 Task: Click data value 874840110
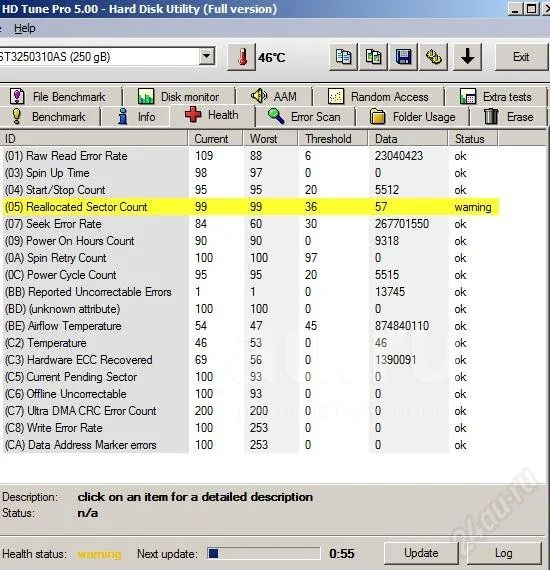(x=402, y=326)
